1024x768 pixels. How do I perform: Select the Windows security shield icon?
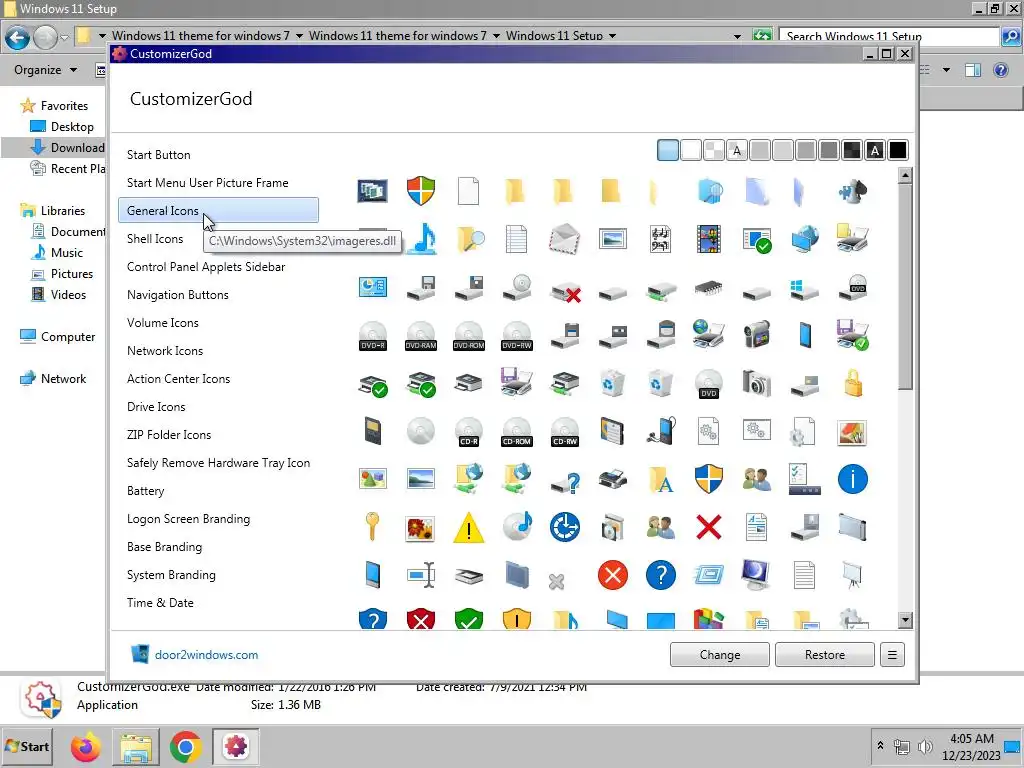coord(421,191)
